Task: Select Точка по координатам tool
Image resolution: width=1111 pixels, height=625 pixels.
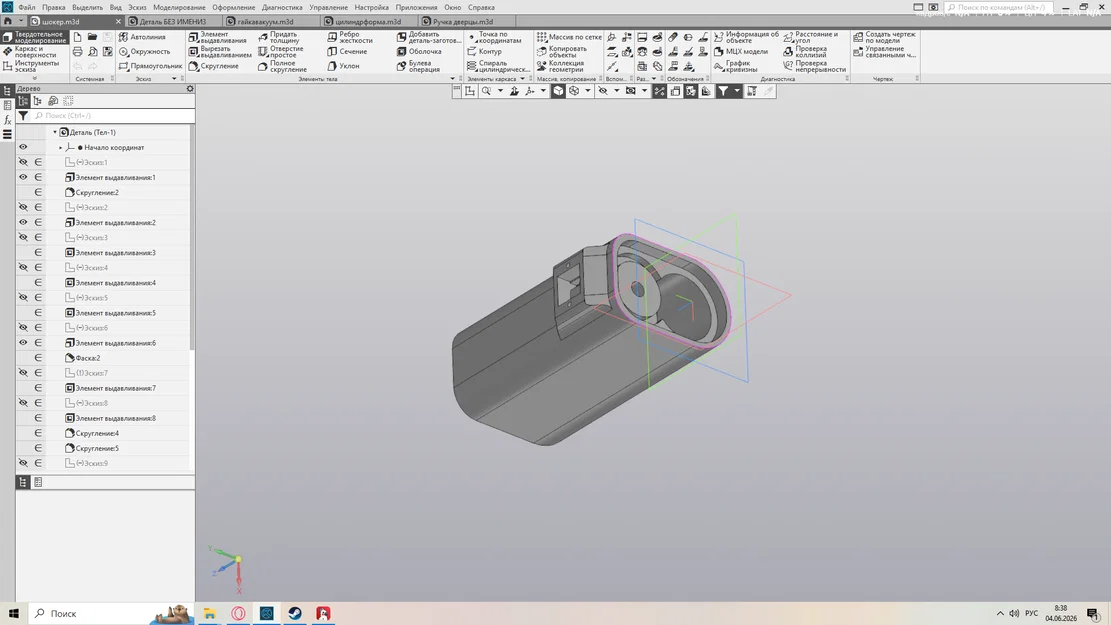Action: pos(494,37)
